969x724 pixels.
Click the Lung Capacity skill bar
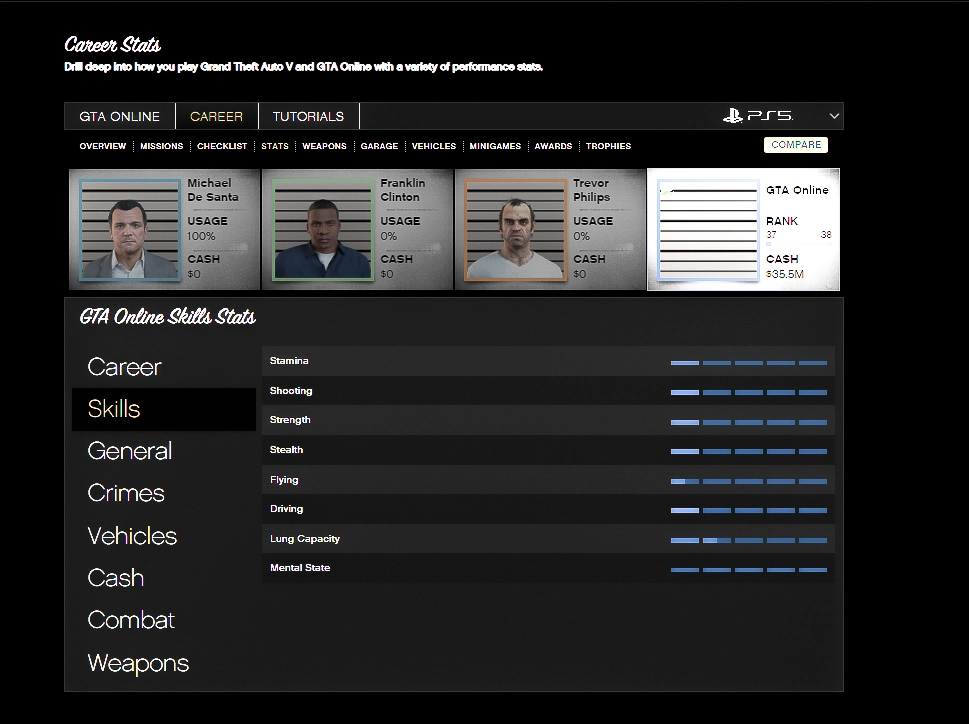(x=748, y=540)
